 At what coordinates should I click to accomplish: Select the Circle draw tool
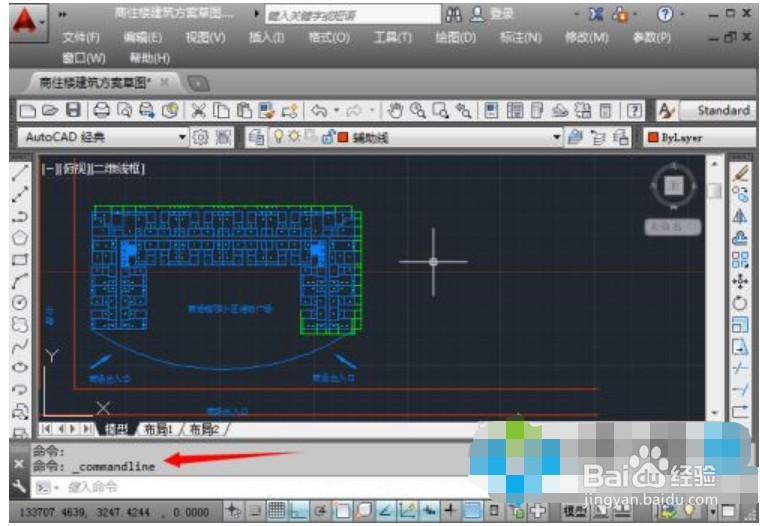(x=20, y=303)
